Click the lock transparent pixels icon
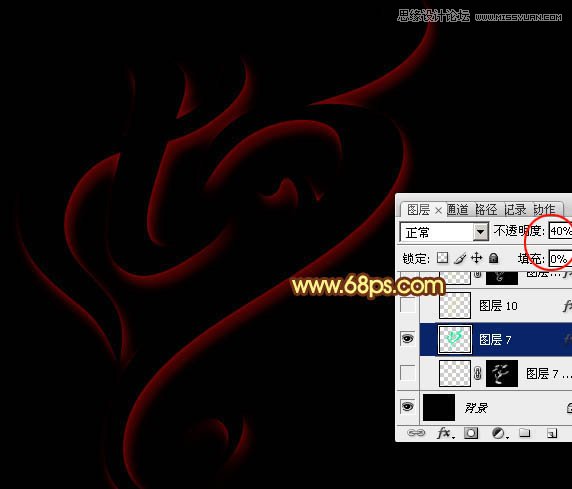This screenshot has width=572, height=489. [442, 258]
